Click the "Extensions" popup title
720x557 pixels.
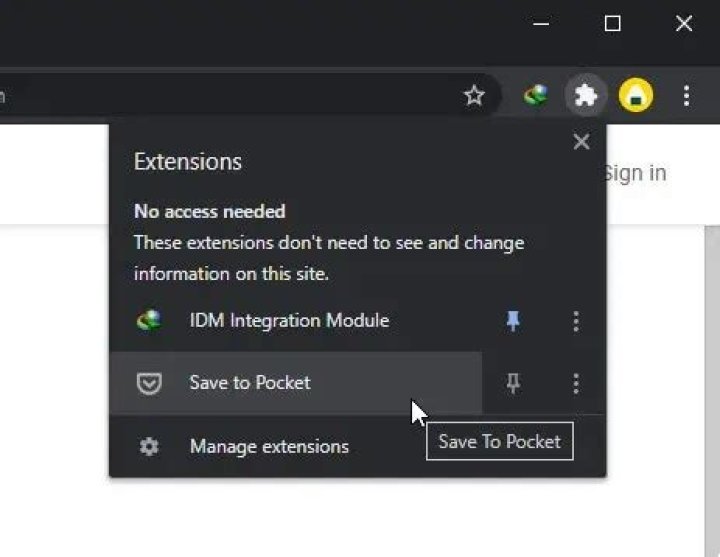click(x=188, y=162)
